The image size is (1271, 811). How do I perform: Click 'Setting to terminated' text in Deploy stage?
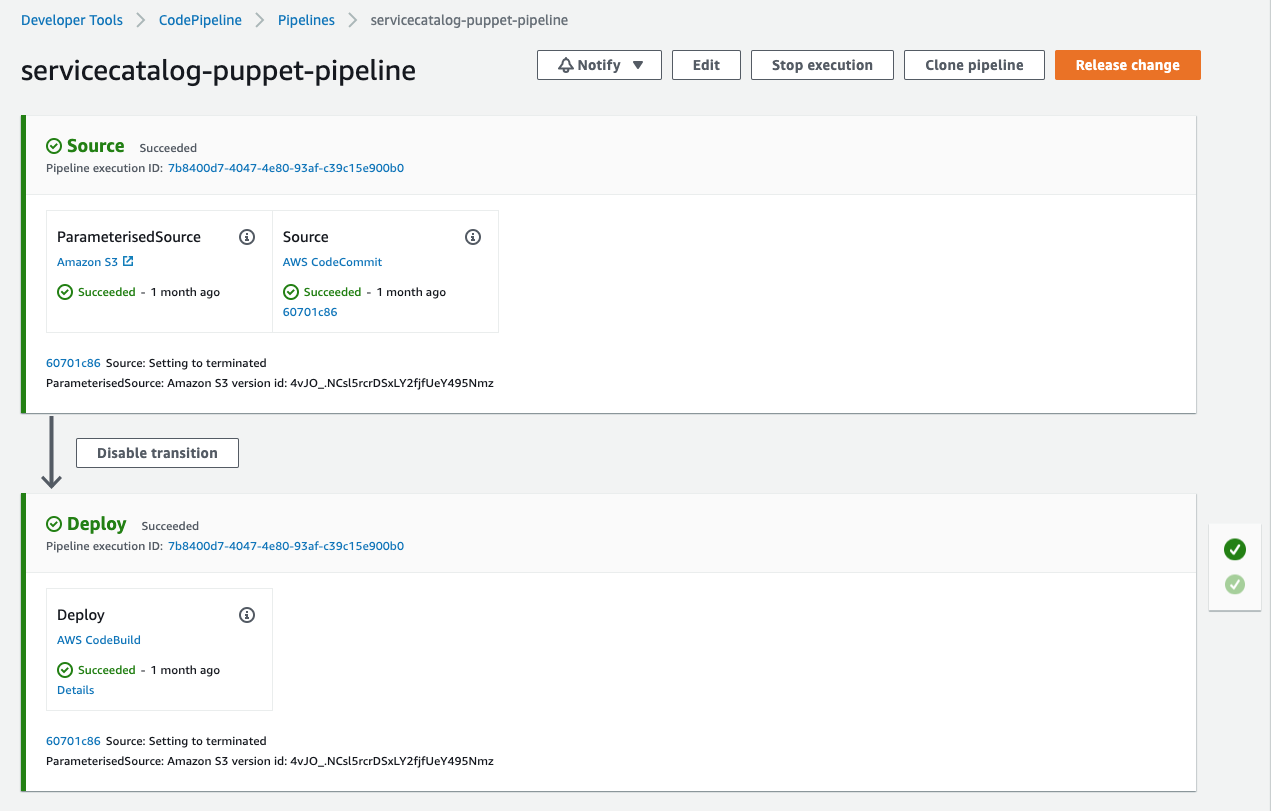pos(207,741)
